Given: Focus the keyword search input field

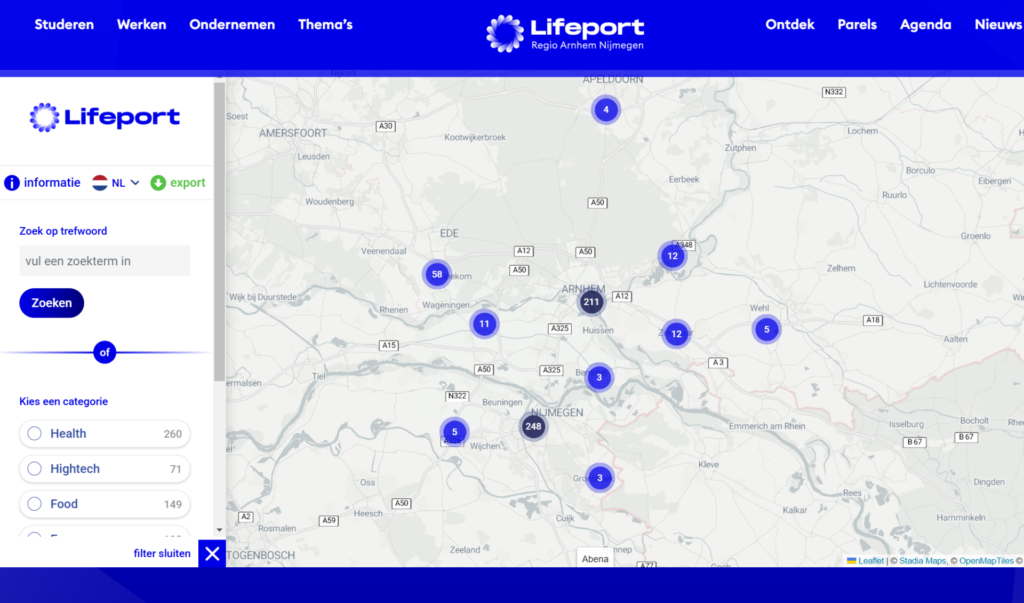Looking at the screenshot, I should pyautogui.click(x=104, y=261).
